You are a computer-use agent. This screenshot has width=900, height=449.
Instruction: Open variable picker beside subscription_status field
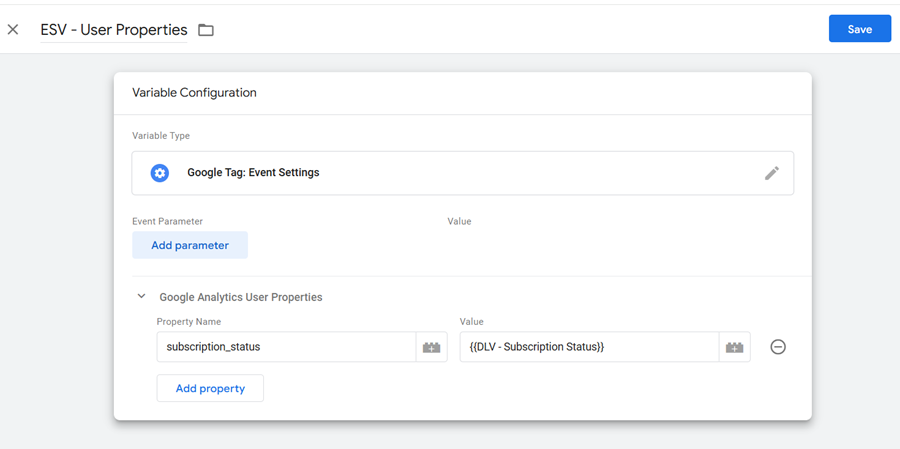(x=432, y=347)
